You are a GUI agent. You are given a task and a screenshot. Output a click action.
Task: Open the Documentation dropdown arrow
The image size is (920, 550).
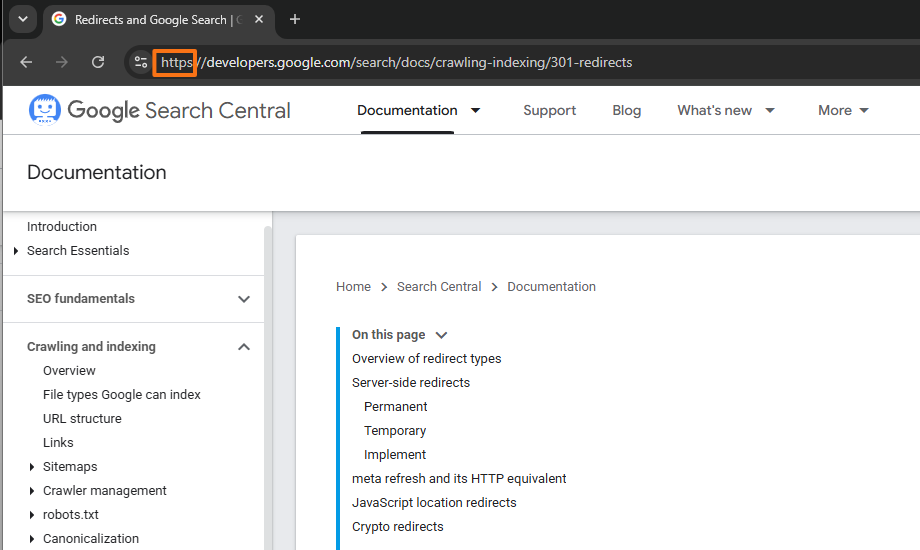point(475,110)
